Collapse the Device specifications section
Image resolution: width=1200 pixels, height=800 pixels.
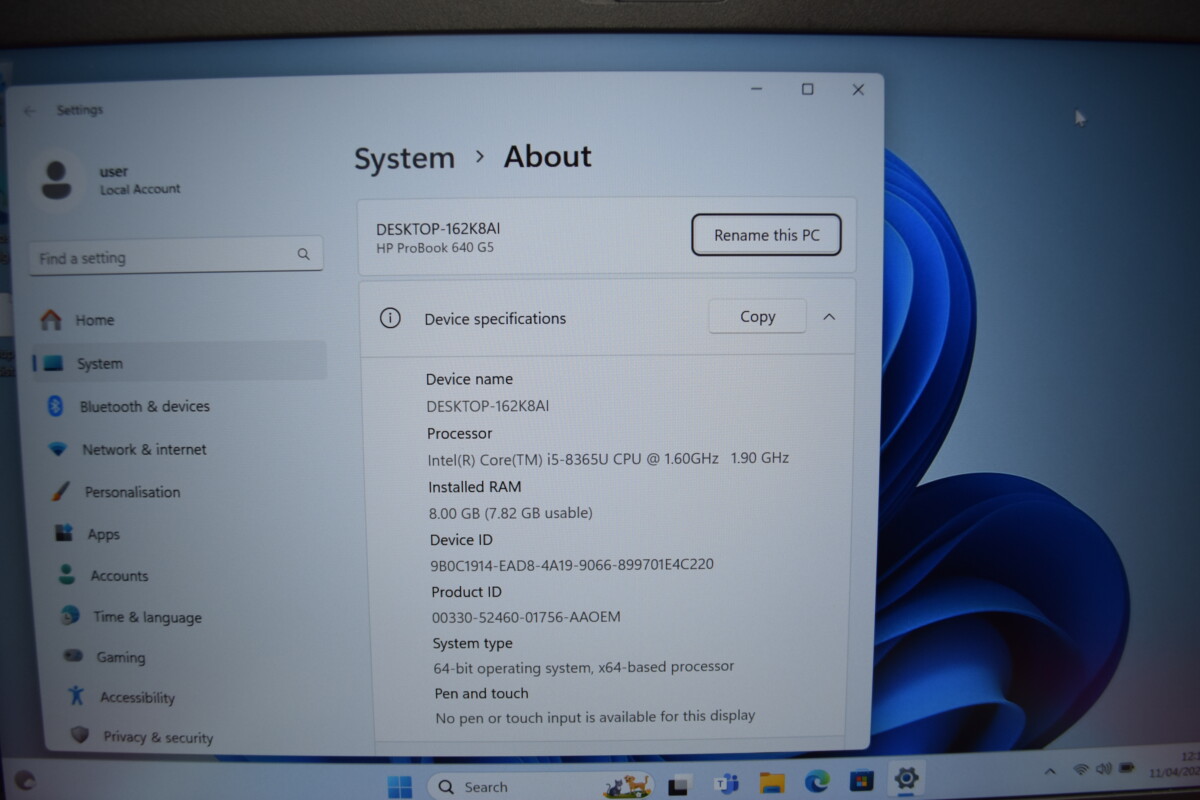[829, 317]
